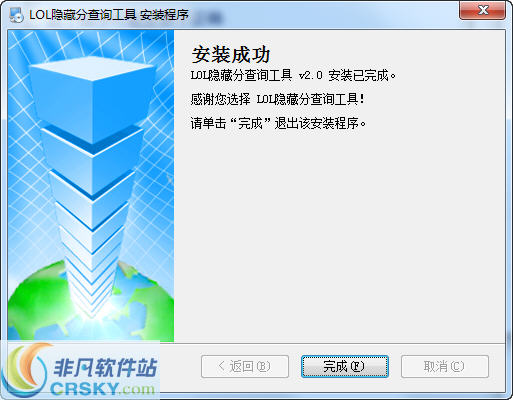The height and width of the screenshot is (400, 513).
Task: Click the window title LOL隐藏分查询工具 安装程序
Action: coord(109,15)
